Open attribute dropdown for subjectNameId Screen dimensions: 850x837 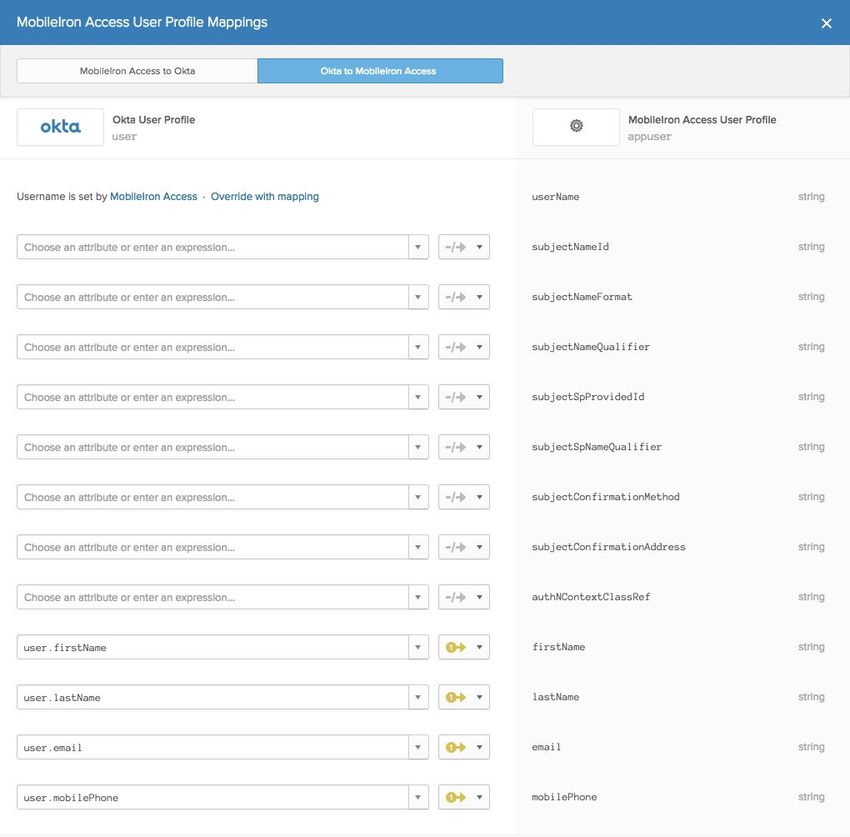[x=418, y=247]
